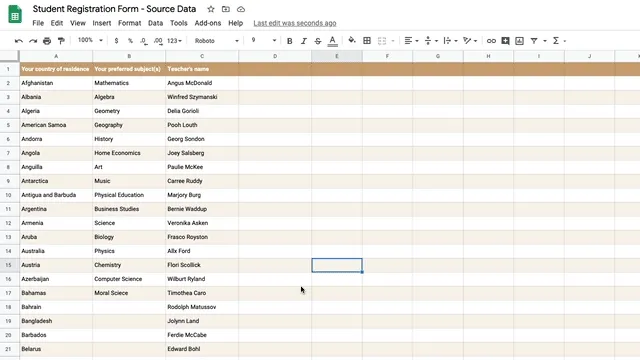
Task: Open the View menu
Action: [78, 23]
